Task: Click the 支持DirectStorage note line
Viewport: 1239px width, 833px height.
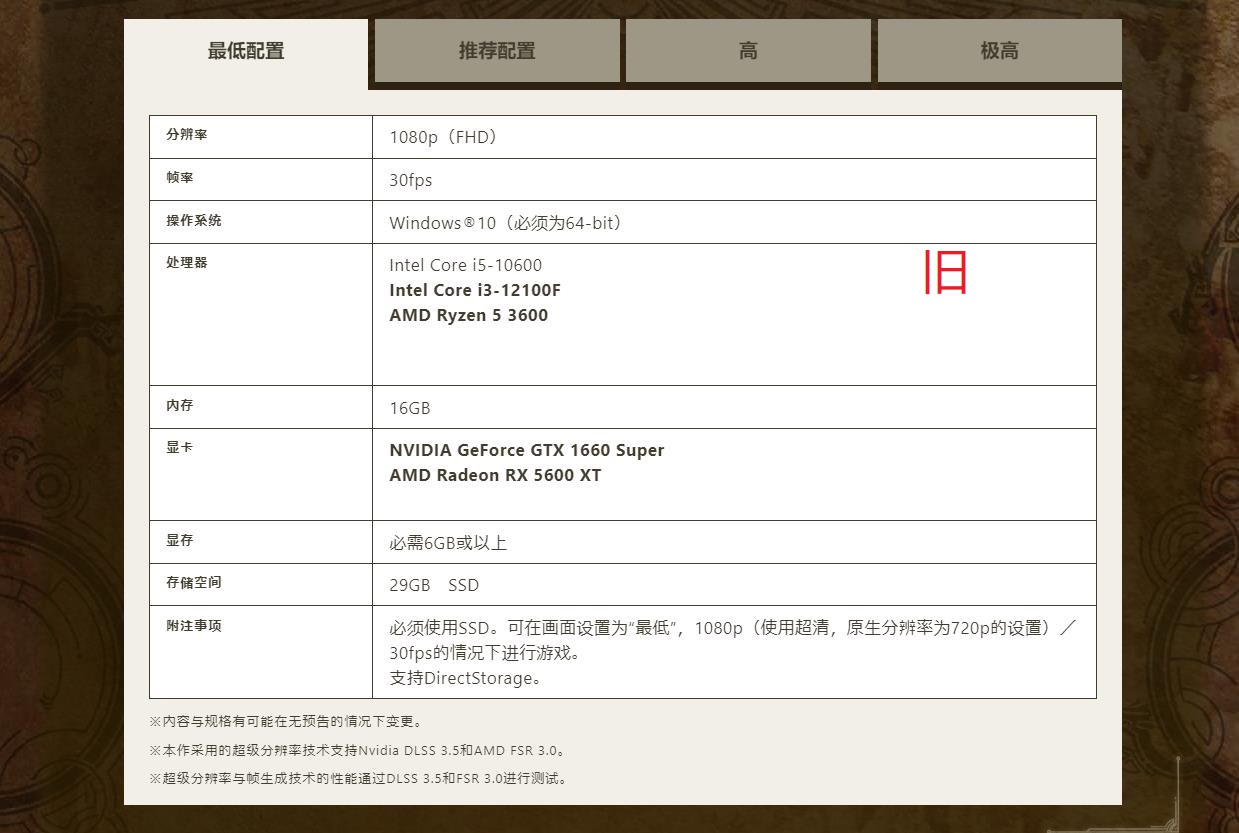Action: 466,678
